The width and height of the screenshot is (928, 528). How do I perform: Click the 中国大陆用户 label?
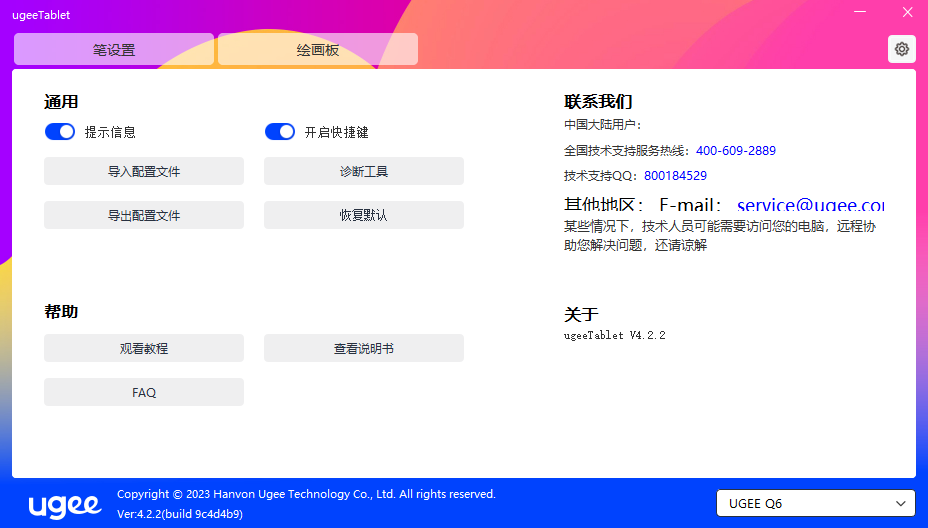click(602, 125)
